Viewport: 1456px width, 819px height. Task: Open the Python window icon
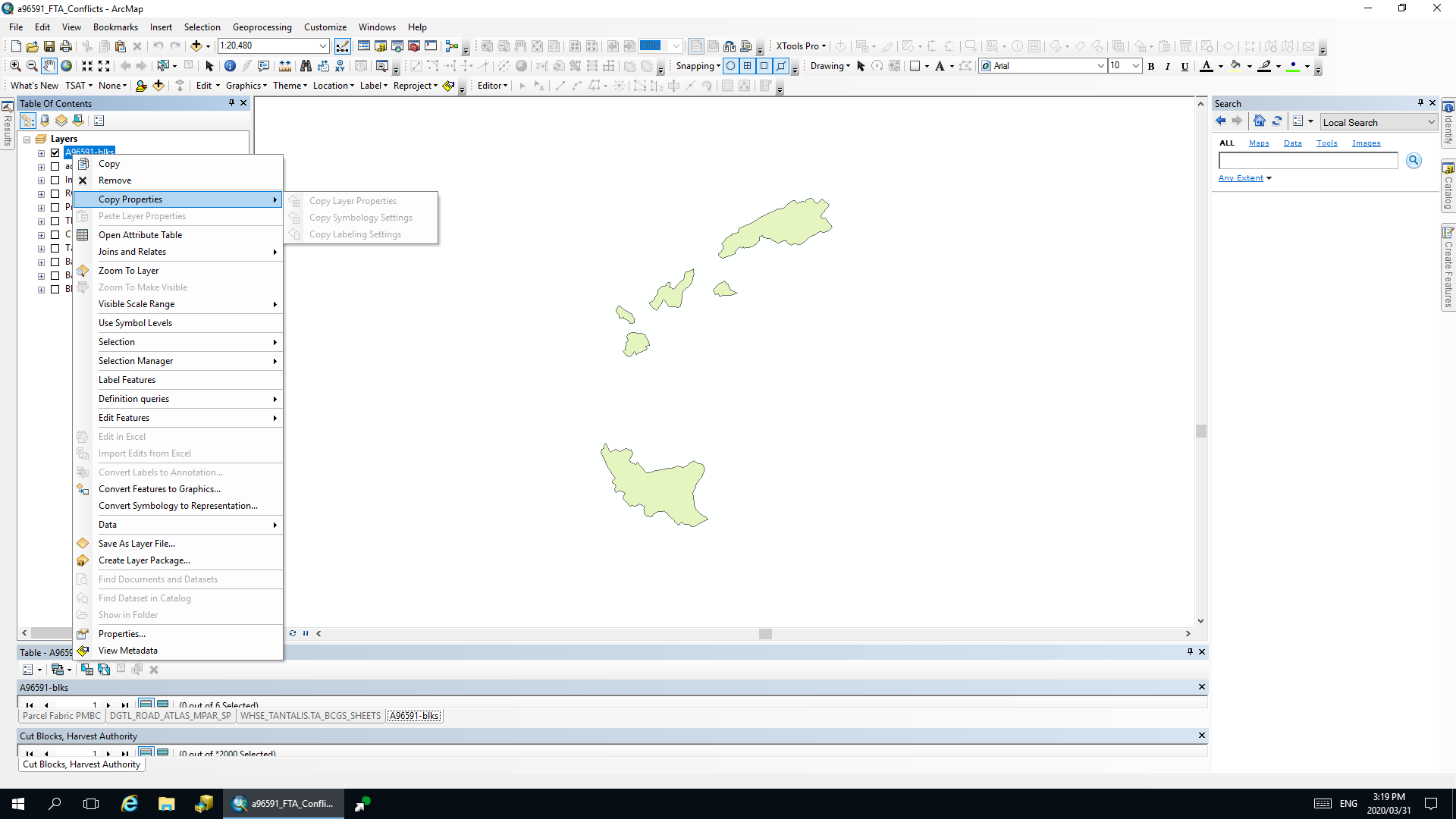pos(431,46)
